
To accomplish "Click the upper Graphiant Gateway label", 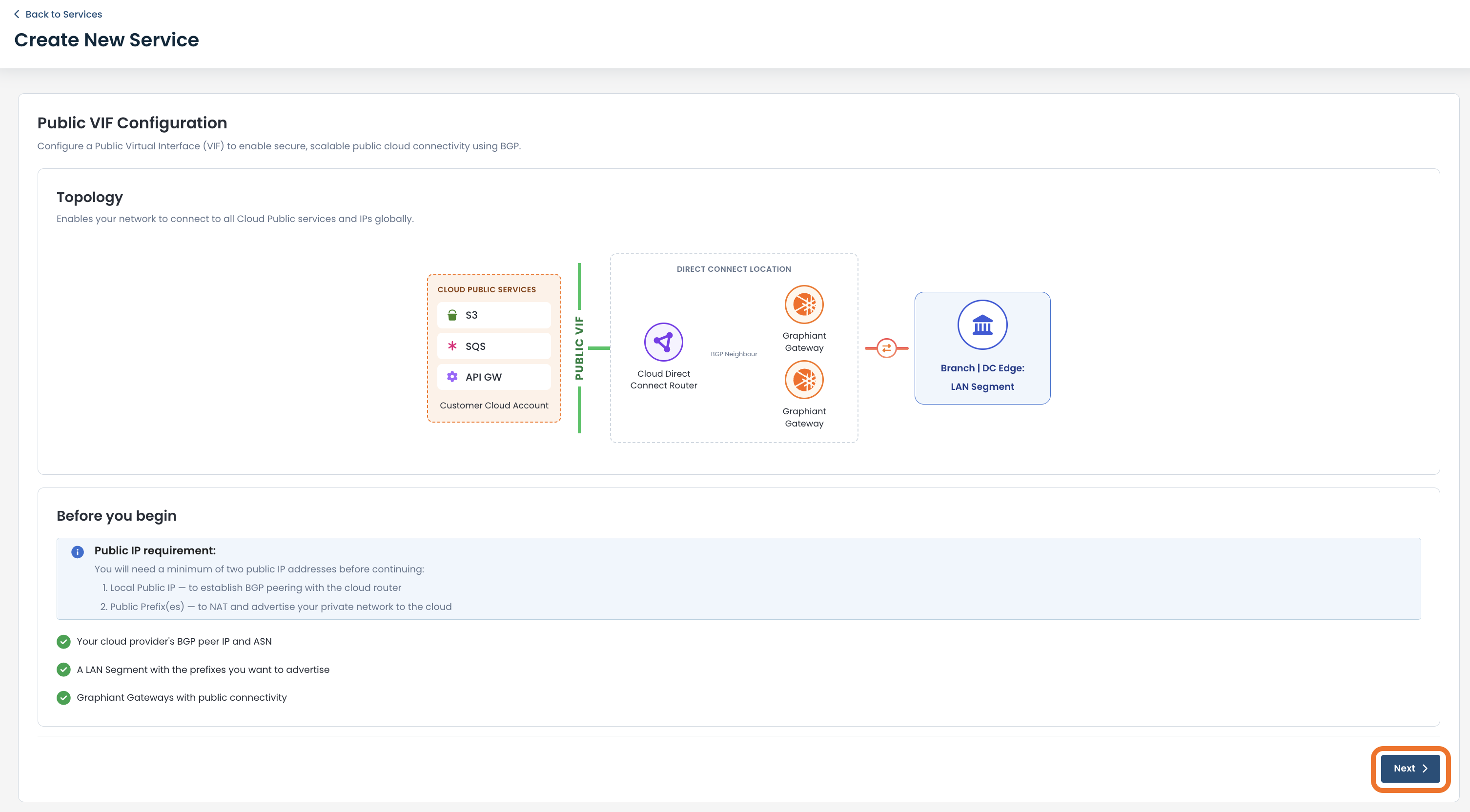I will coord(803,341).
